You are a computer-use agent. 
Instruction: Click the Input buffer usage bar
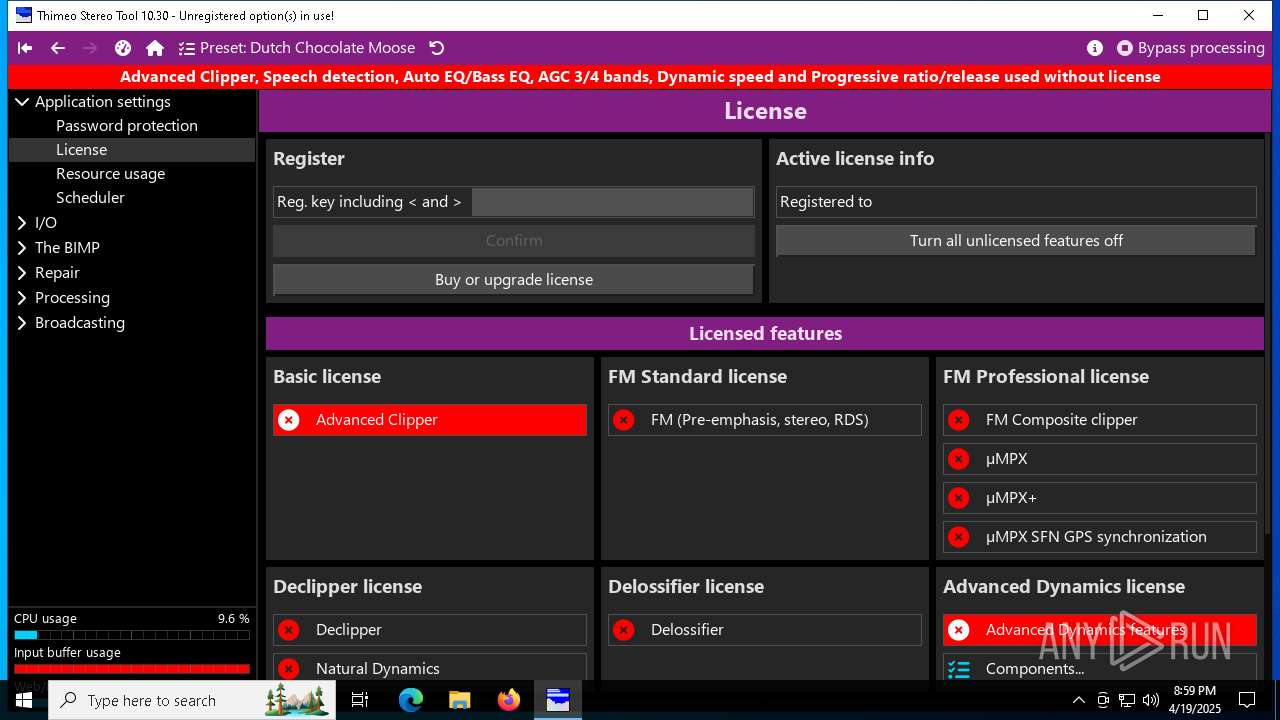[x=132, y=669]
